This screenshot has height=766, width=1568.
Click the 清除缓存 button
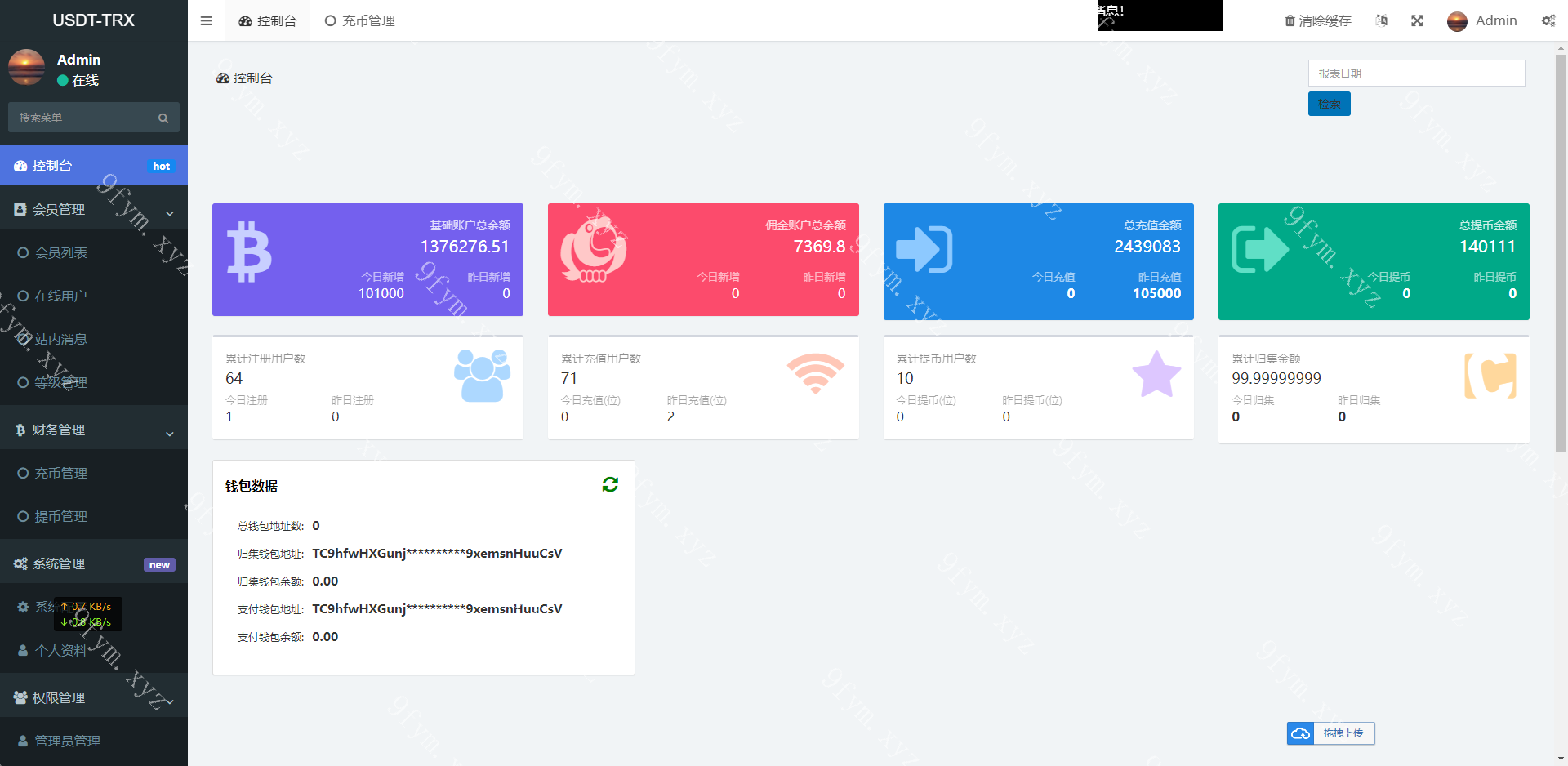tap(1318, 20)
